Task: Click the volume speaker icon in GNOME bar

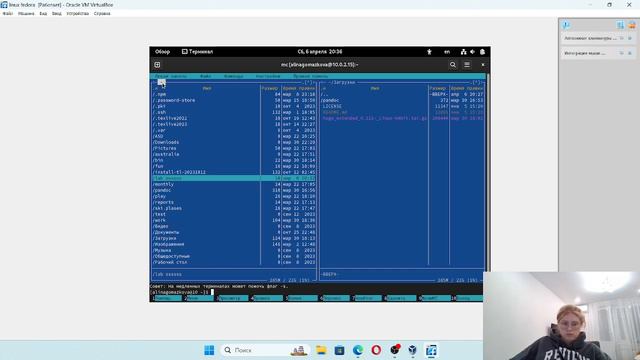Action: 473,52
